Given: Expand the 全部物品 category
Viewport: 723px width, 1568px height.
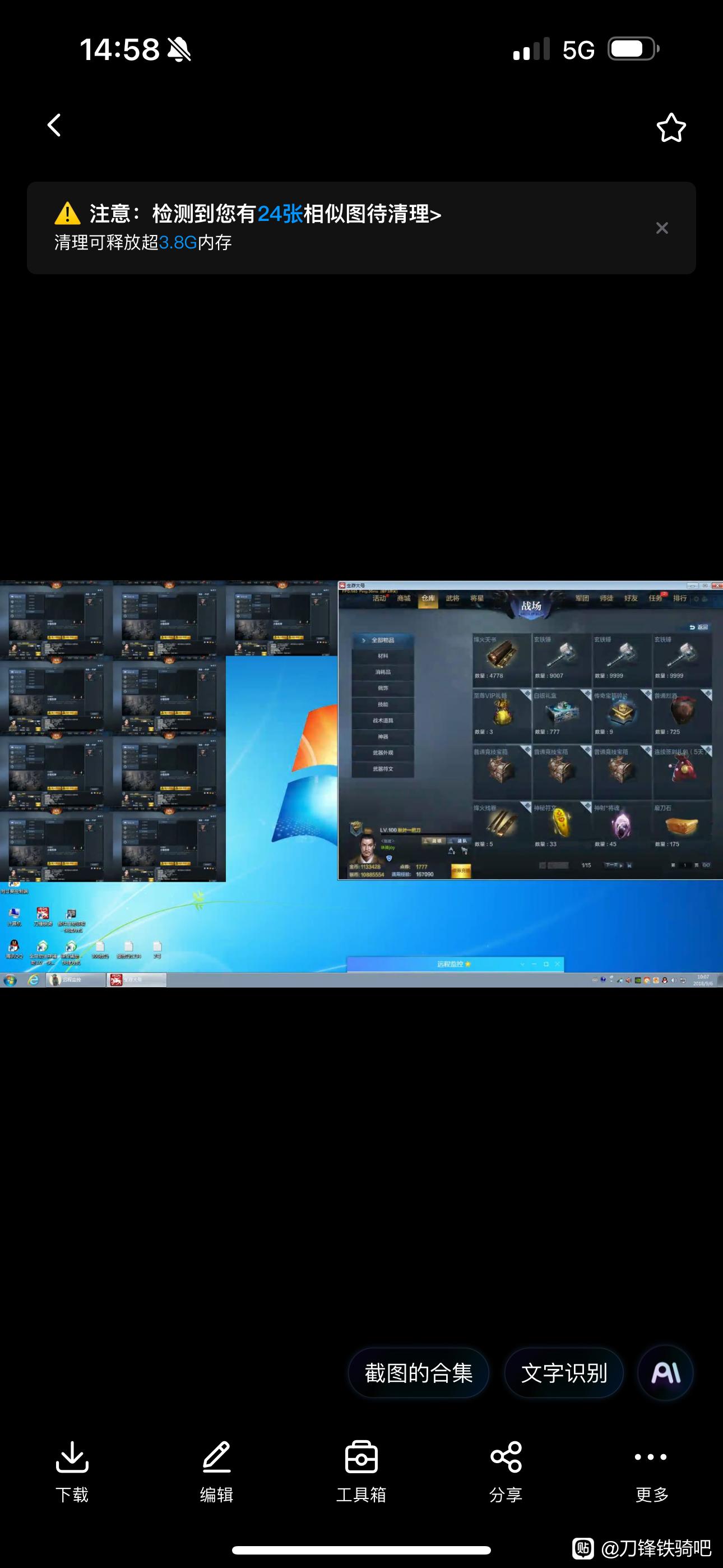Looking at the screenshot, I should point(383,640).
